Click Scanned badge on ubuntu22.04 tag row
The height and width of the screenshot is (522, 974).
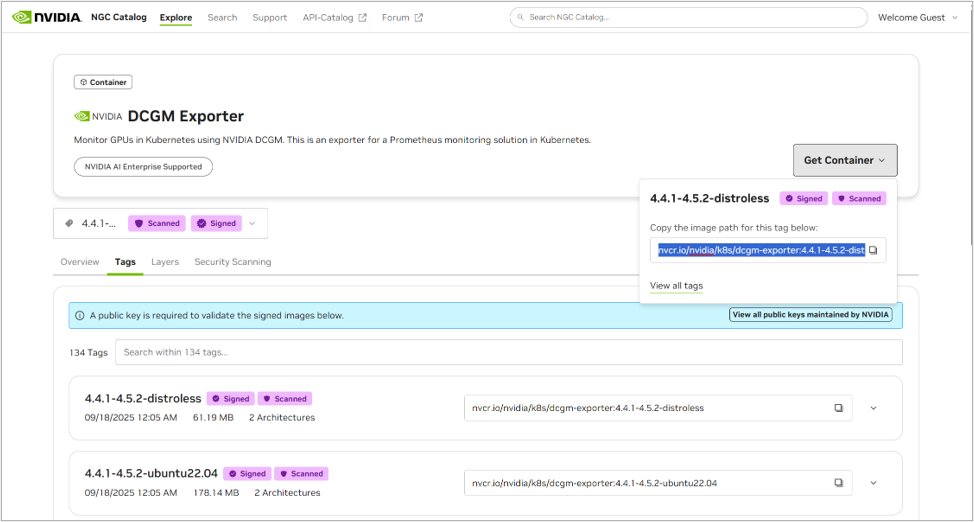point(301,473)
